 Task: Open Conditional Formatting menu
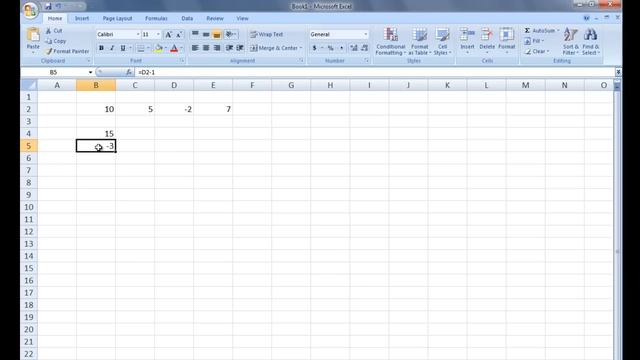[391, 41]
